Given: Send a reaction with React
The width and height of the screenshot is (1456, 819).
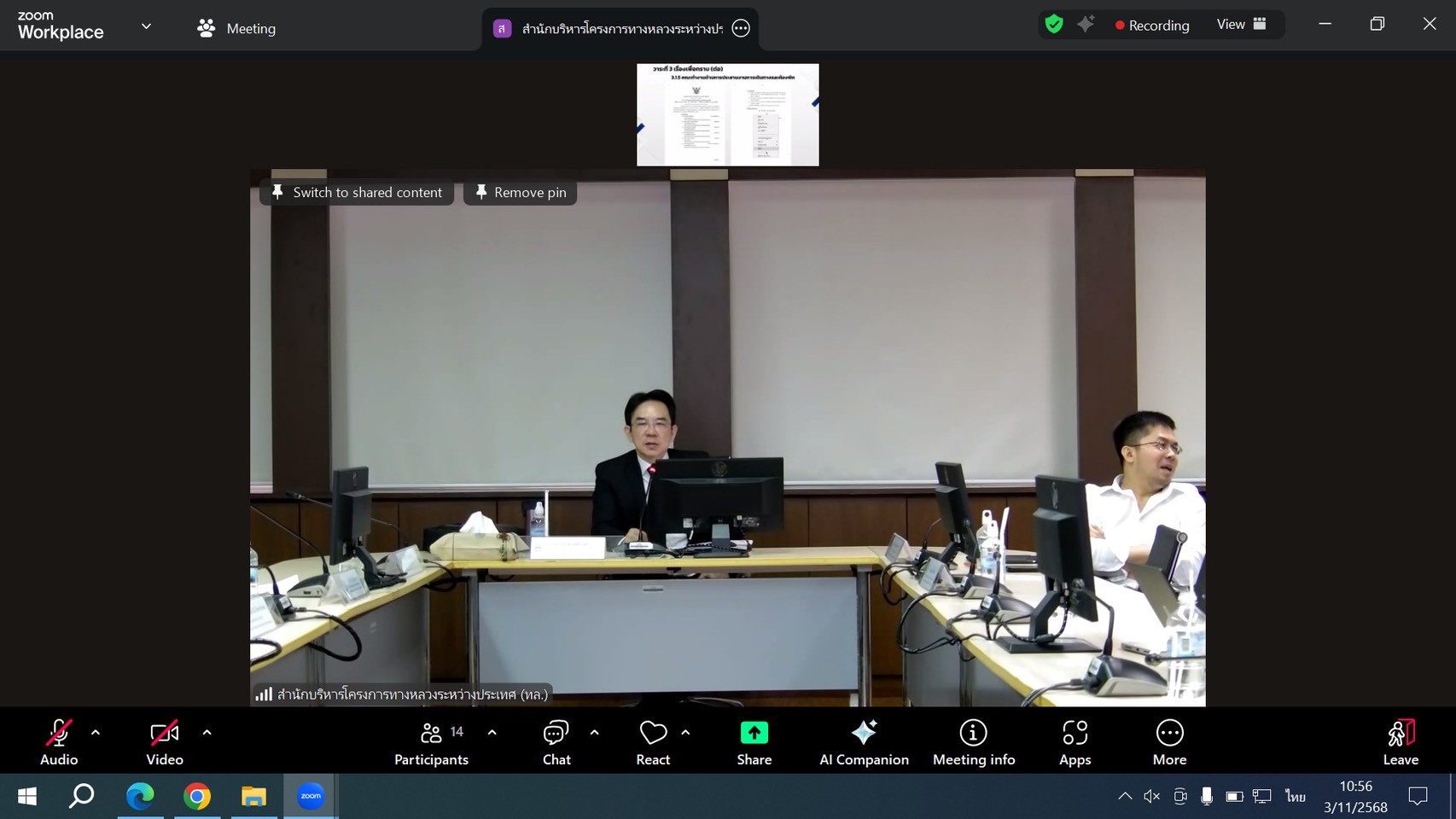Looking at the screenshot, I should 653,742.
